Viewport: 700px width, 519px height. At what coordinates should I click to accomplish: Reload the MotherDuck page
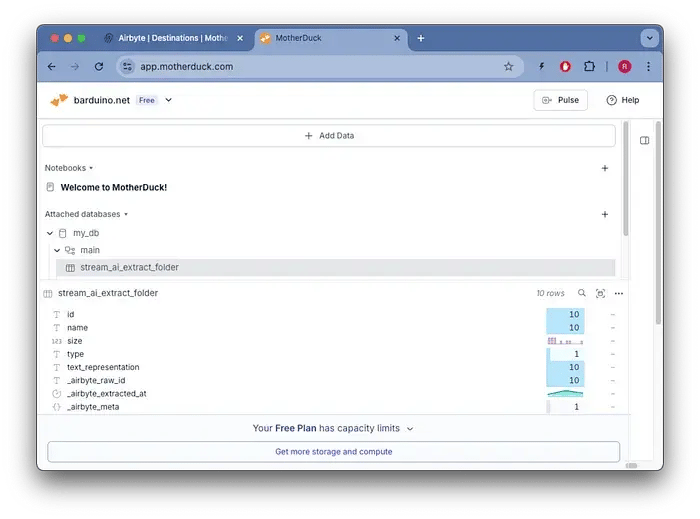(99, 66)
